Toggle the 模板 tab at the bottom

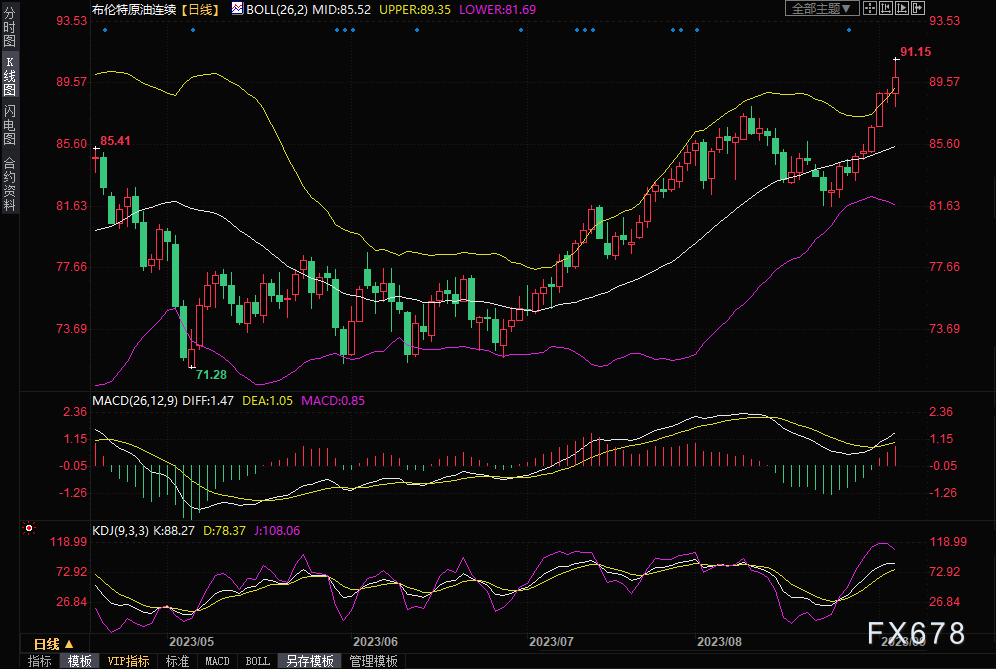coord(80,661)
